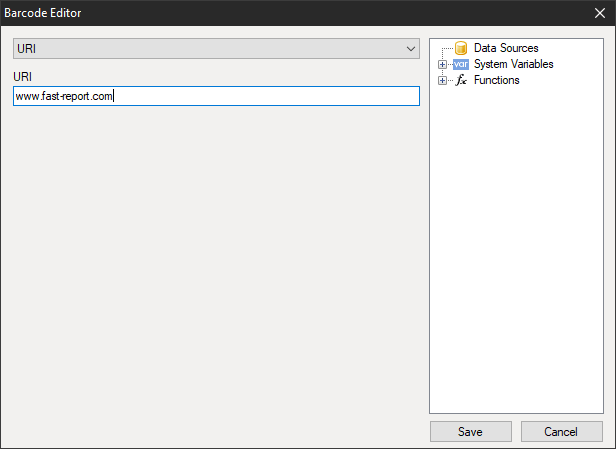The height and width of the screenshot is (449, 616).
Task: Click the System Variables var icon
Action: (x=461, y=64)
